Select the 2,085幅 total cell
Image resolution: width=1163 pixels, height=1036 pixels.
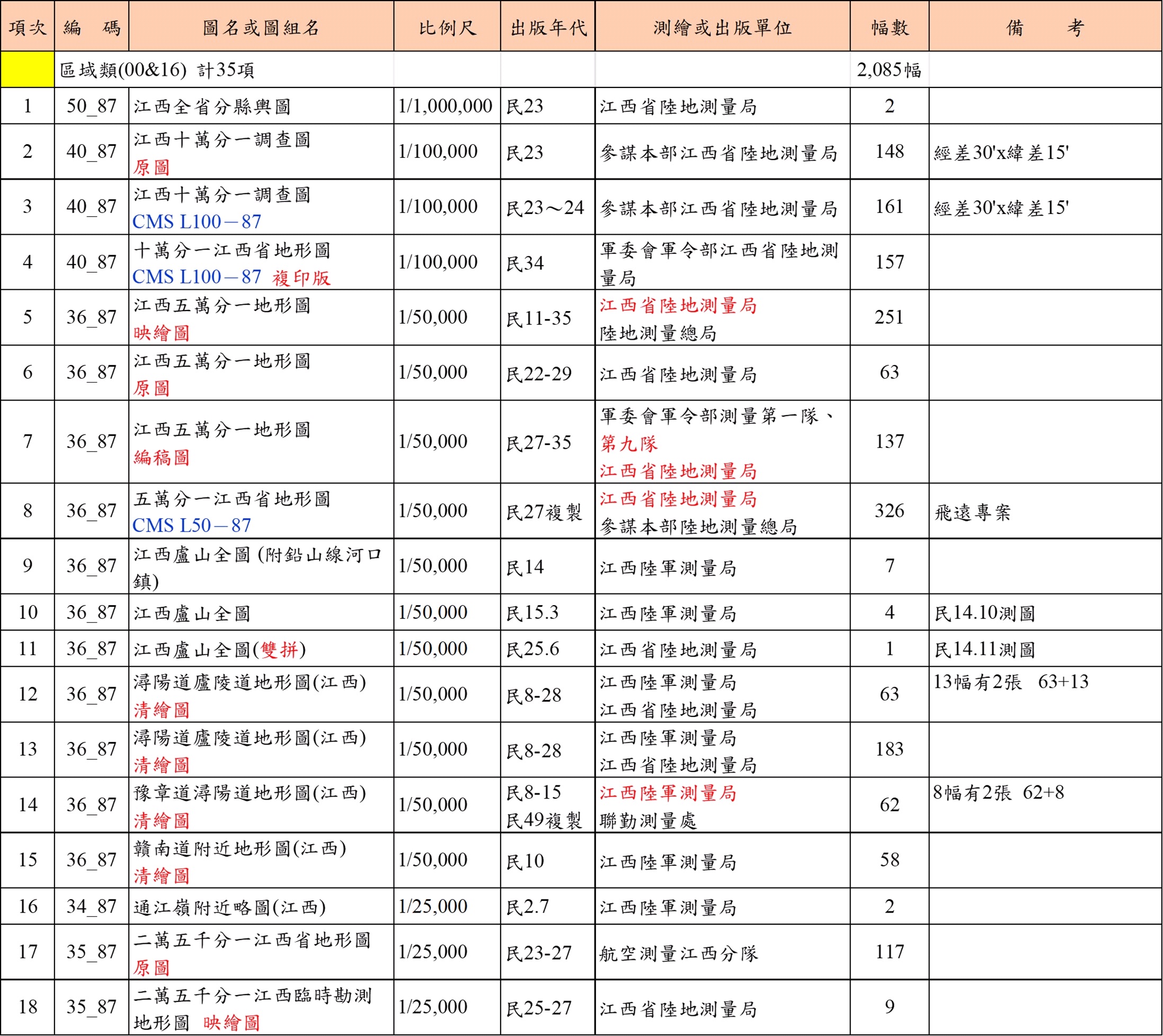[x=889, y=70]
